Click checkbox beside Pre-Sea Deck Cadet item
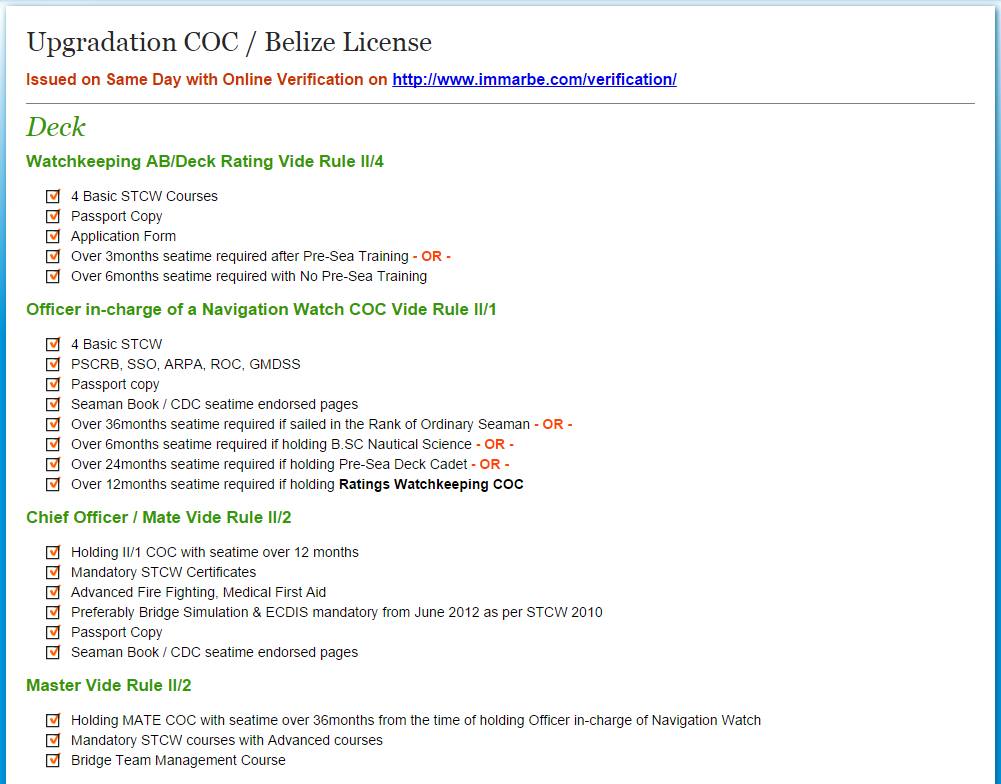This screenshot has width=1001, height=784. click(53, 464)
